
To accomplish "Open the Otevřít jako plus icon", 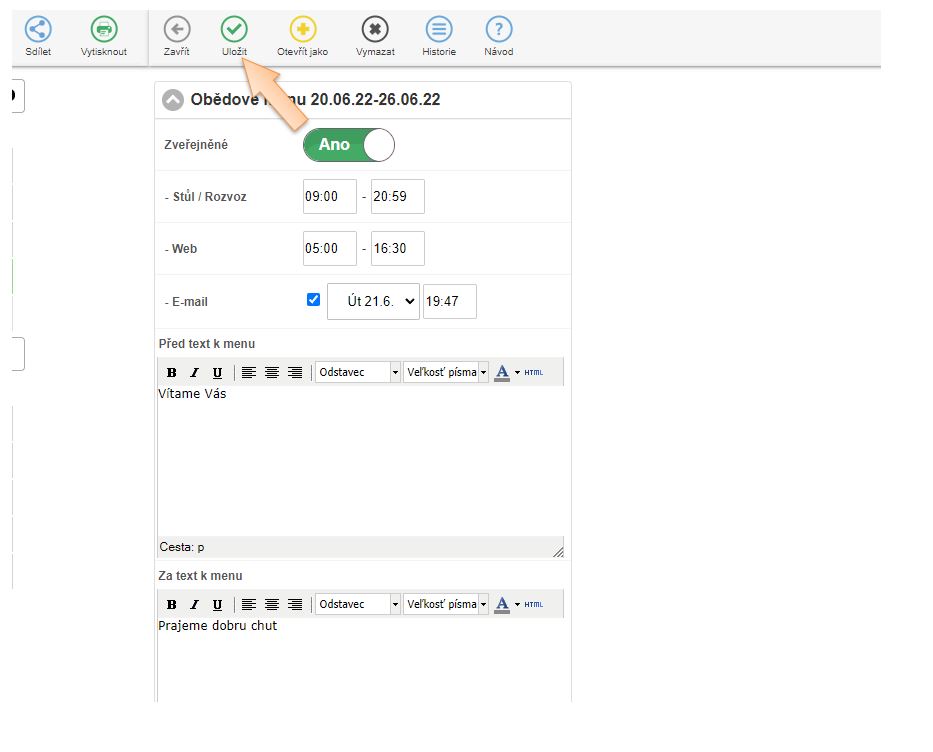I will 302,30.
